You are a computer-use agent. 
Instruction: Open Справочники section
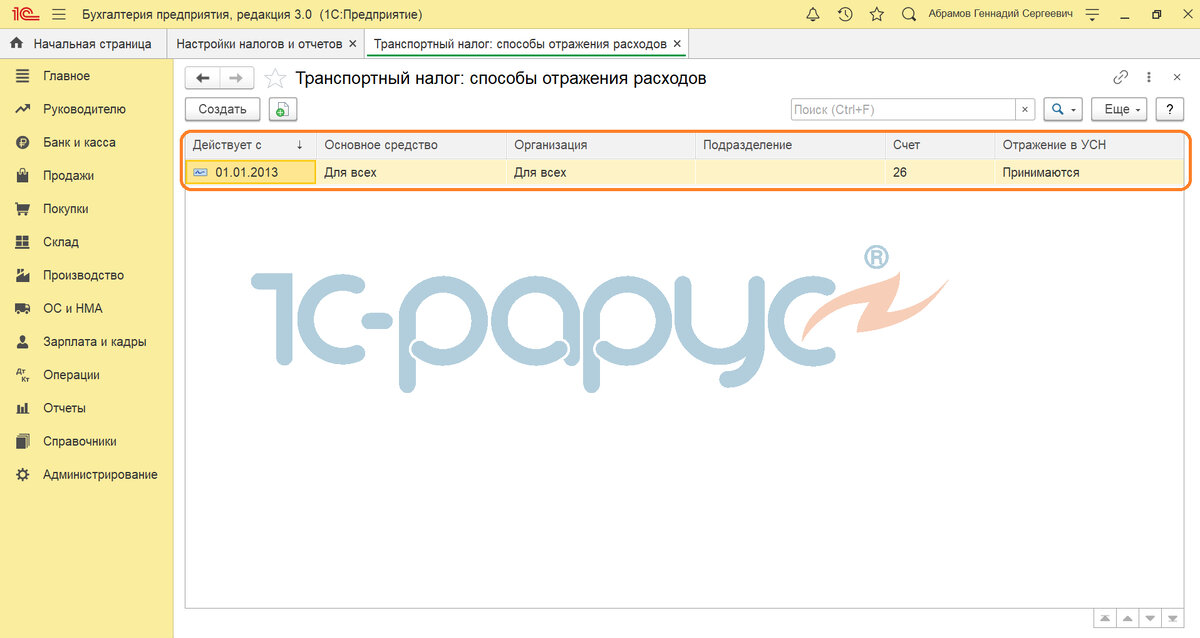click(86, 441)
